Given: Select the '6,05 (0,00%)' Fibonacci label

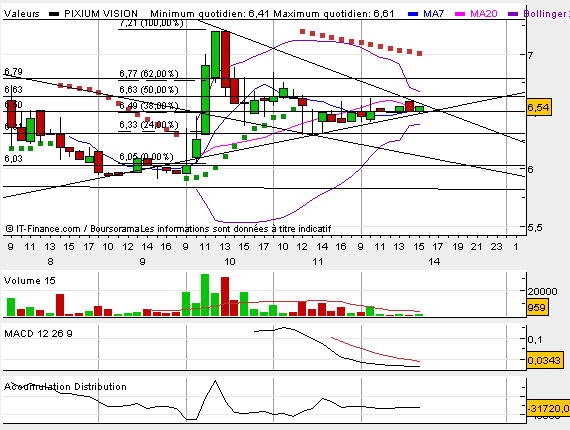Looking at the screenshot, I should coord(146,157).
